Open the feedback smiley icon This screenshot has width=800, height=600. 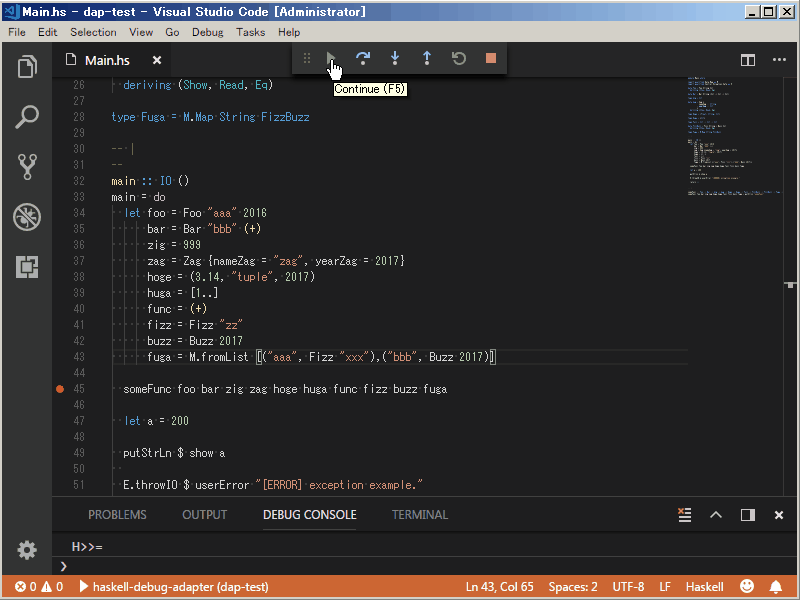pyautogui.click(x=747, y=587)
